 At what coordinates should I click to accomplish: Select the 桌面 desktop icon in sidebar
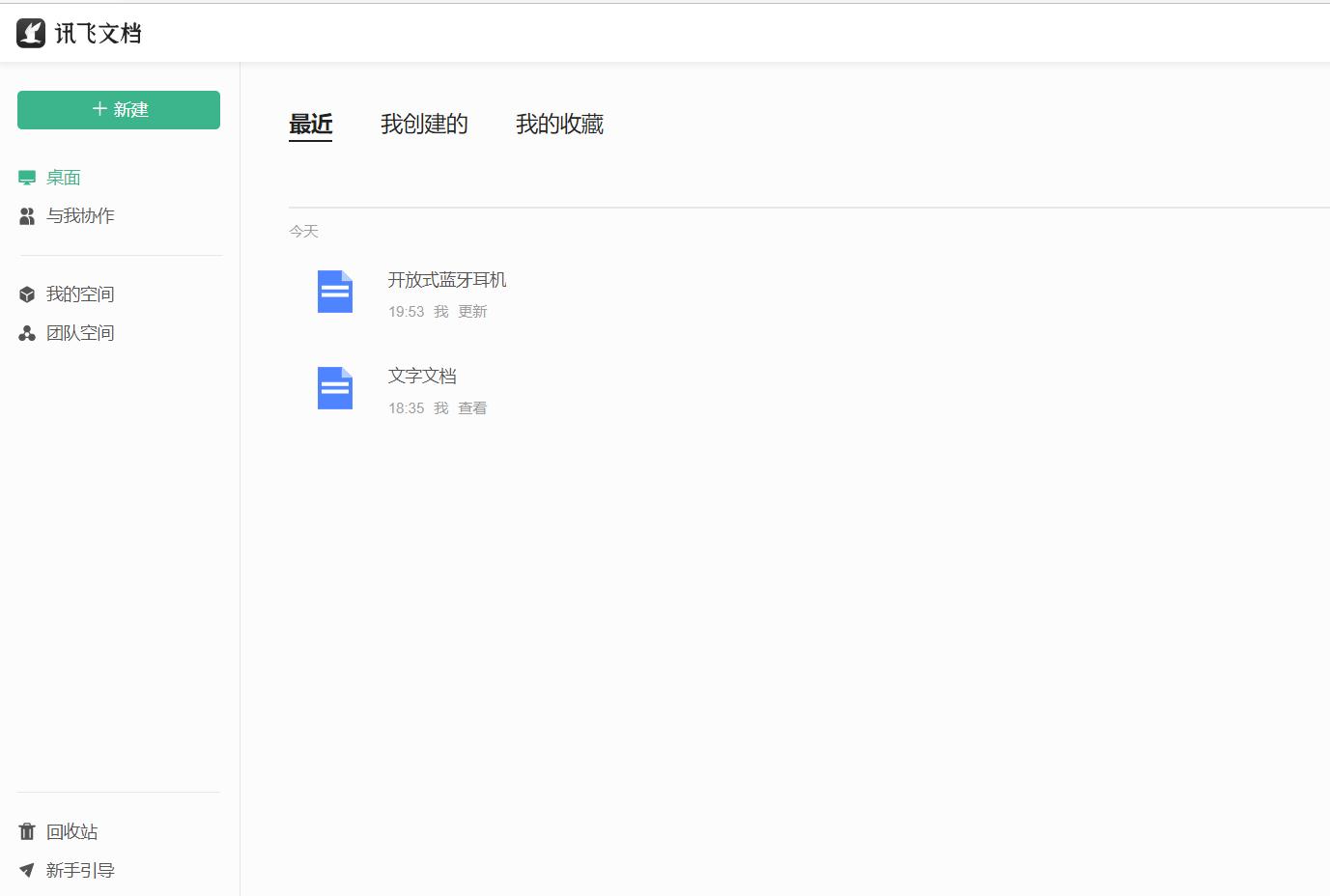[x=27, y=177]
